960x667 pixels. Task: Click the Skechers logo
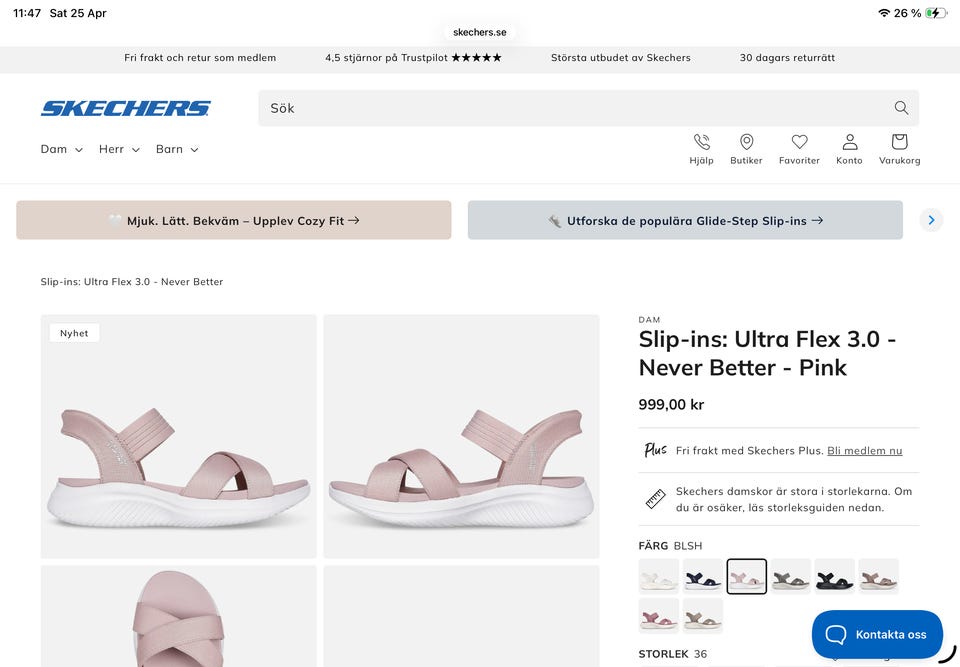coord(125,108)
